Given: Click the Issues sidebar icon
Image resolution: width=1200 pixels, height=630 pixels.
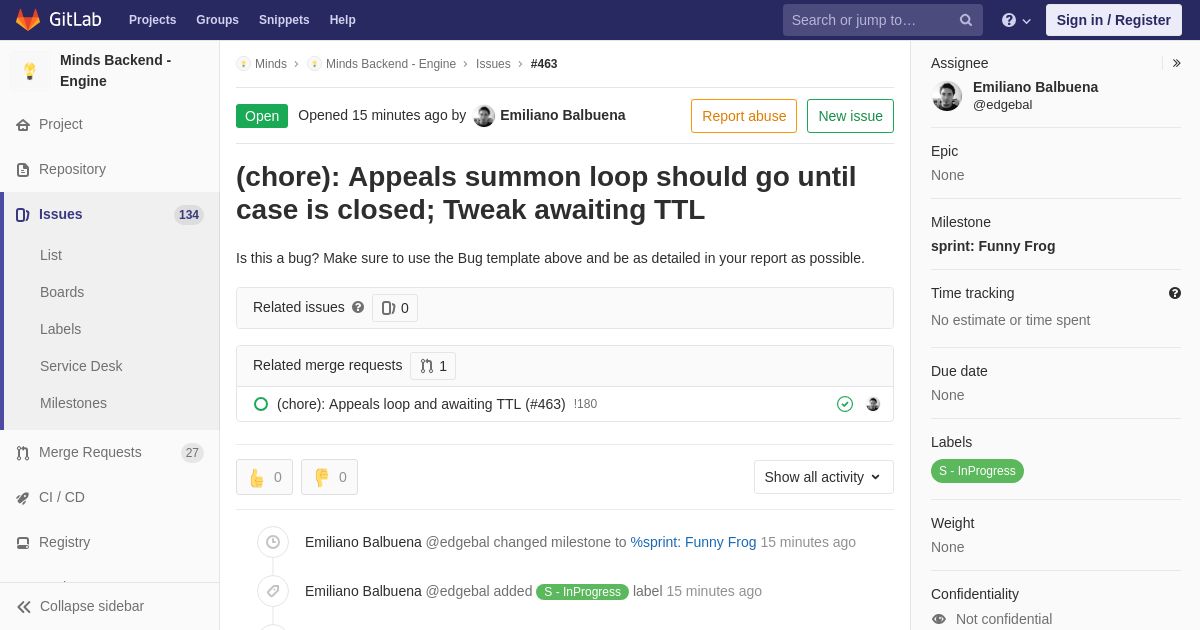Looking at the screenshot, I should click(x=23, y=215).
